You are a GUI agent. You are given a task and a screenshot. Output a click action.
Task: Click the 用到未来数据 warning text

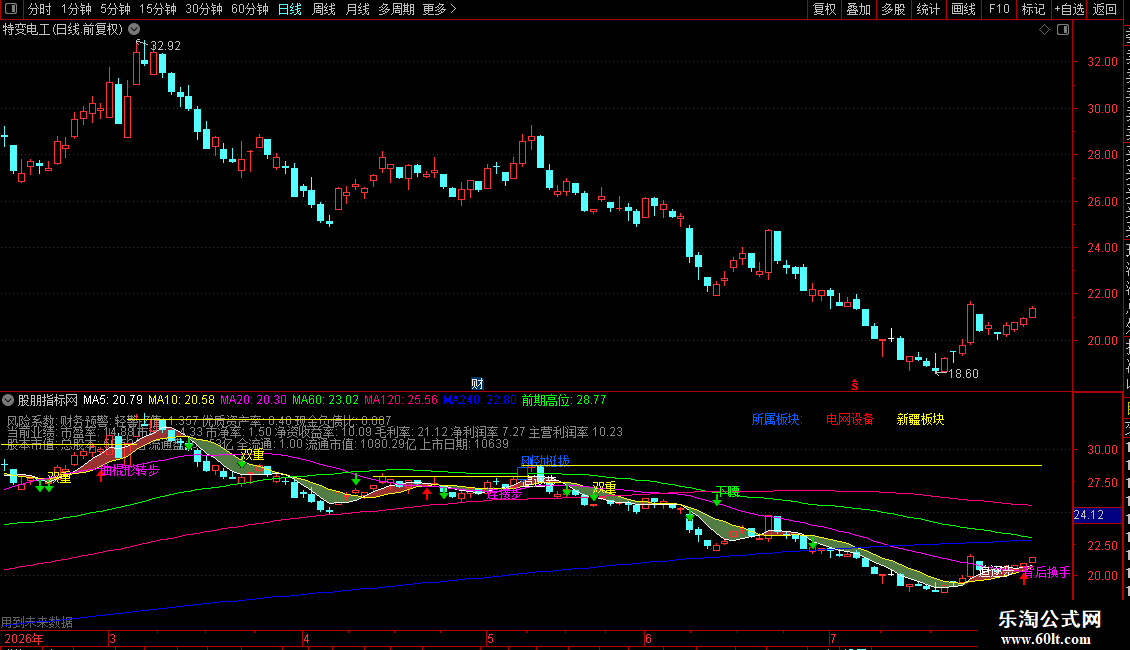(x=37, y=622)
